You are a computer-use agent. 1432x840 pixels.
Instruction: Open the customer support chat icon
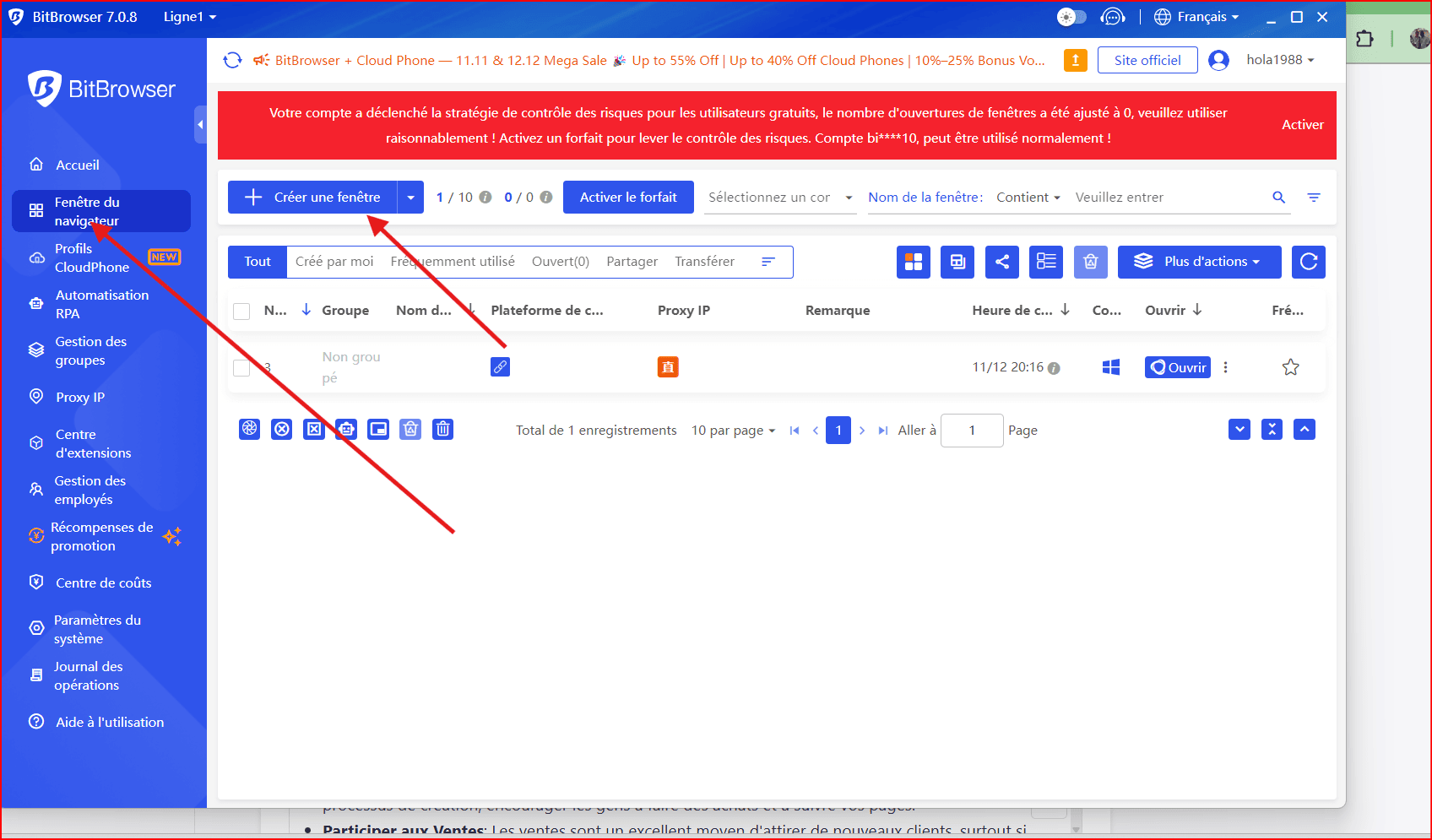(x=1113, y=17)
